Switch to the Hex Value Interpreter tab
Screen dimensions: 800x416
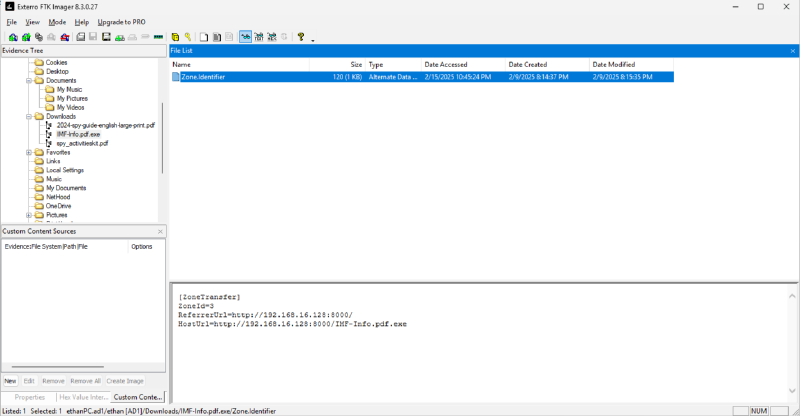coord(83,397)
